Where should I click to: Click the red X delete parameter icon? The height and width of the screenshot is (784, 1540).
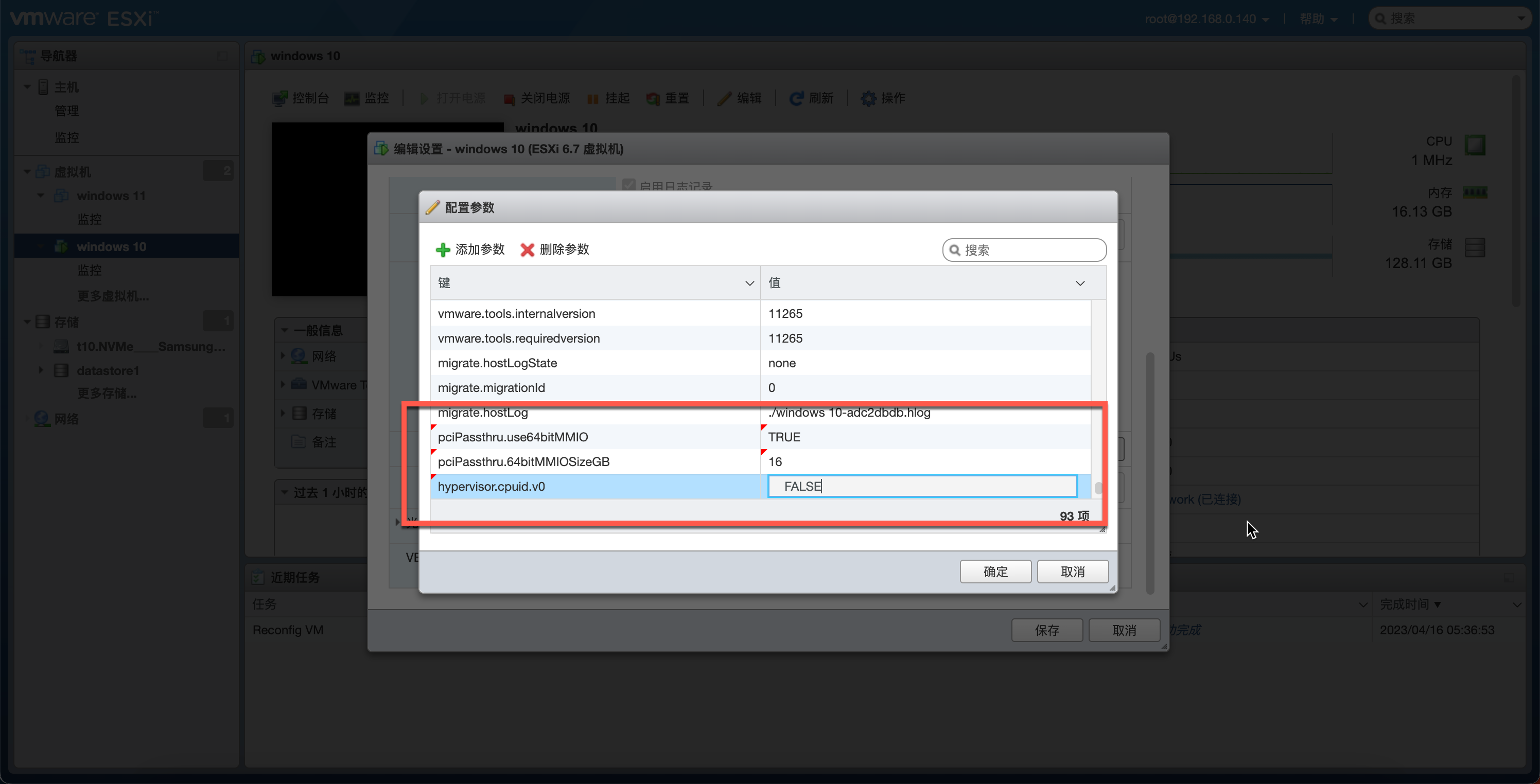pyautogui.click(x=527, y=250)
